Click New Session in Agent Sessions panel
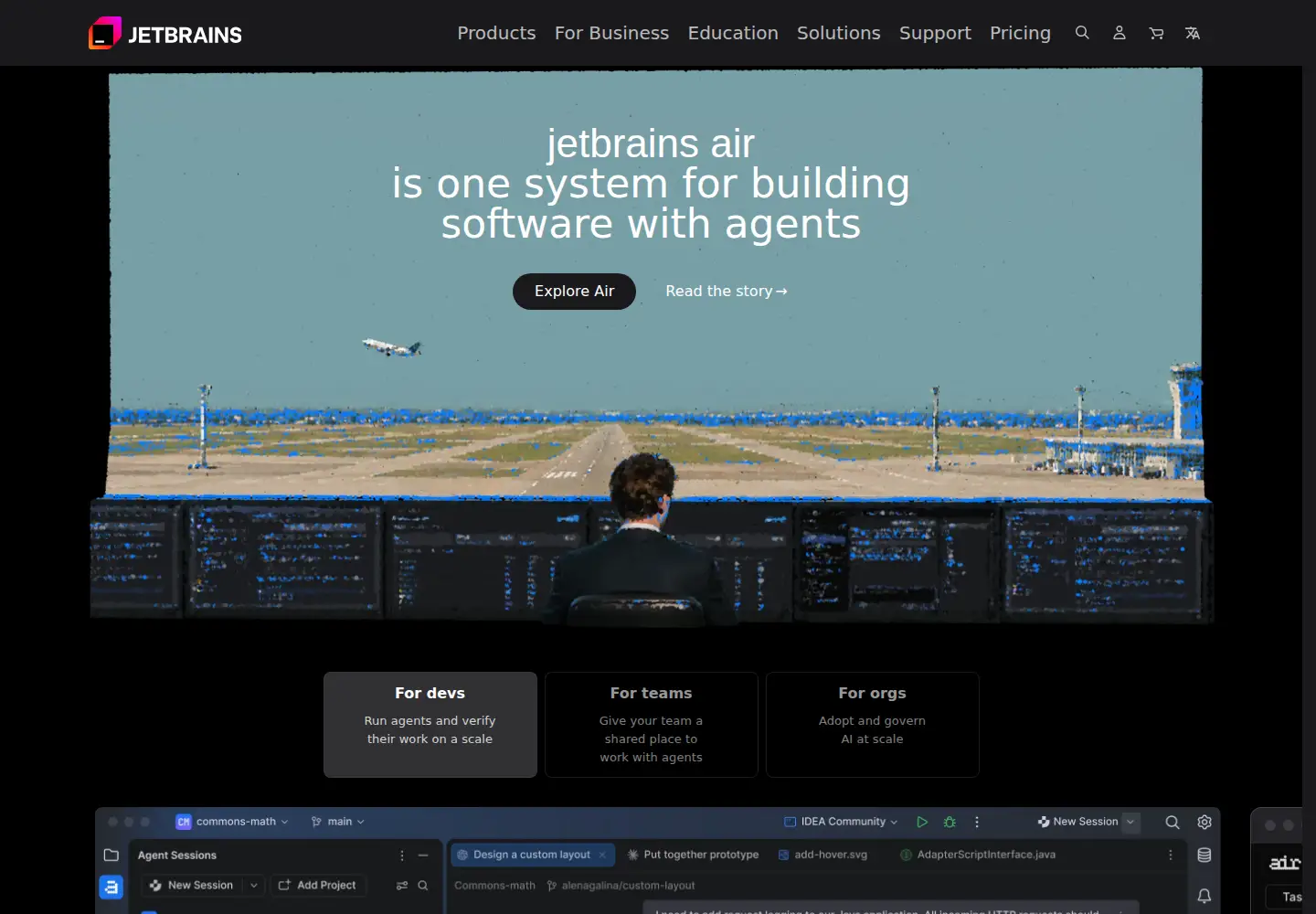 [x=192, y=885]
